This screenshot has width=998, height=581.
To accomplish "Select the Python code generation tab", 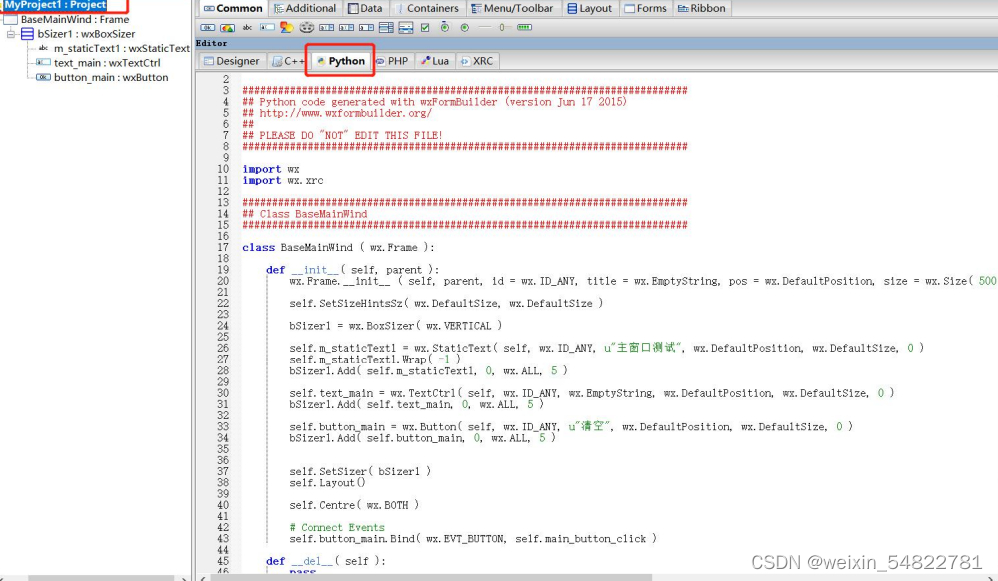I will (339, 60).
